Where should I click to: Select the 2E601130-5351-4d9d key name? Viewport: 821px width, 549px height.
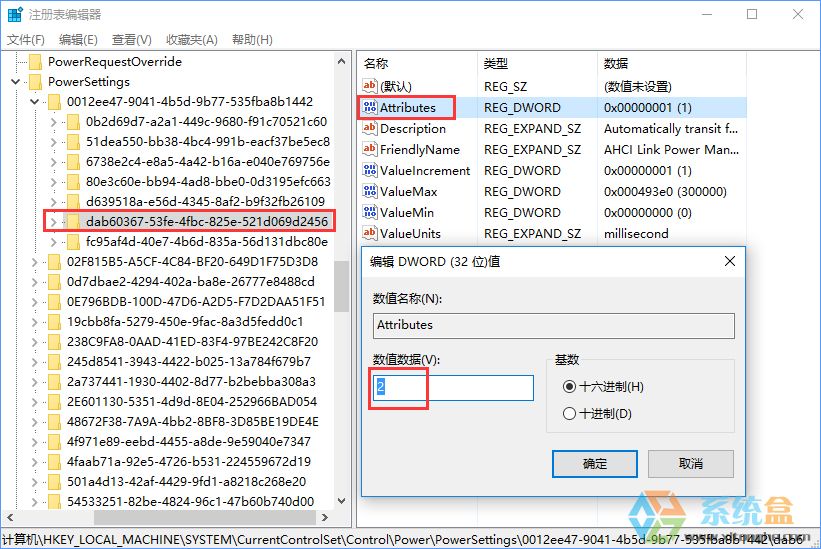192,402
